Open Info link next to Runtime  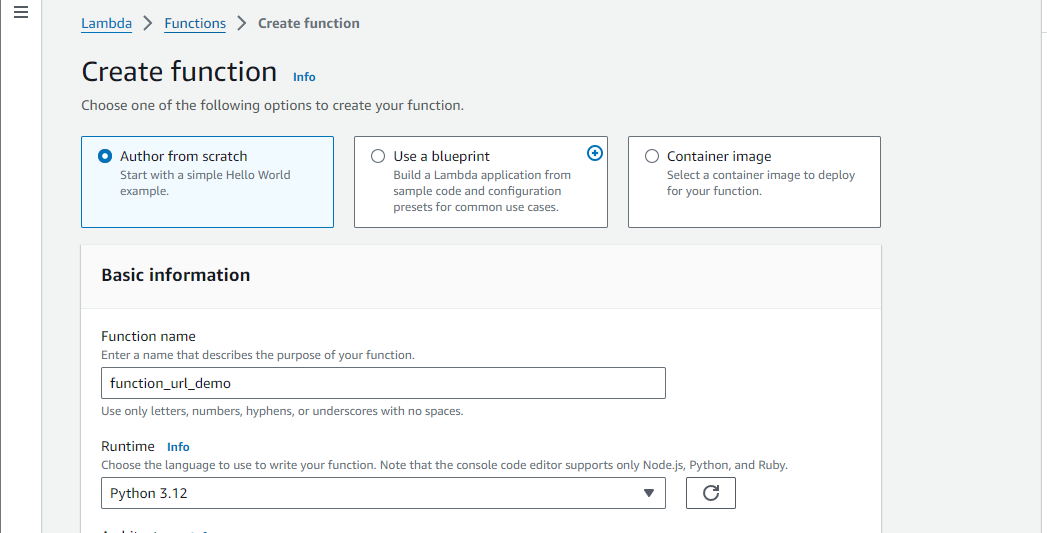(178, 447)
